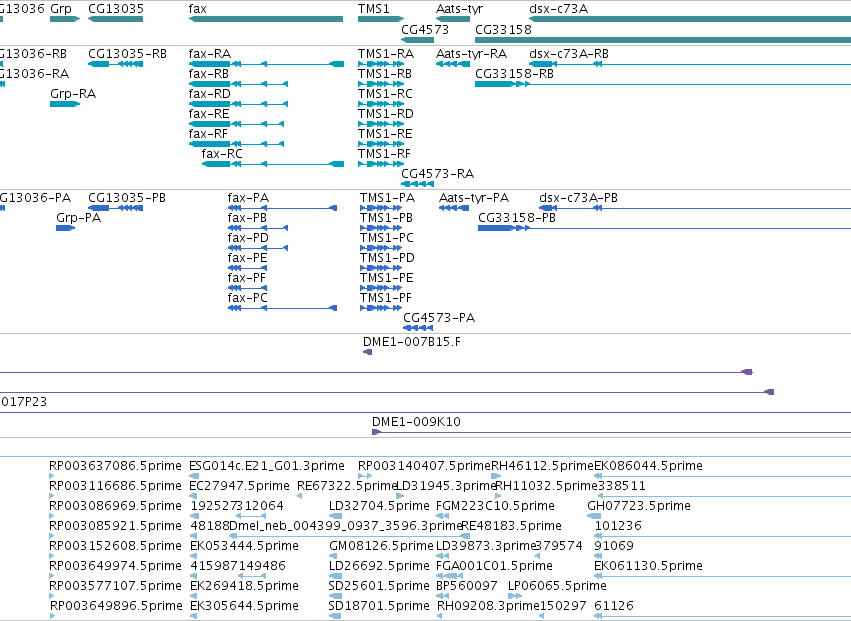Click EST label BP560097
851x621 pixels.
467,586
